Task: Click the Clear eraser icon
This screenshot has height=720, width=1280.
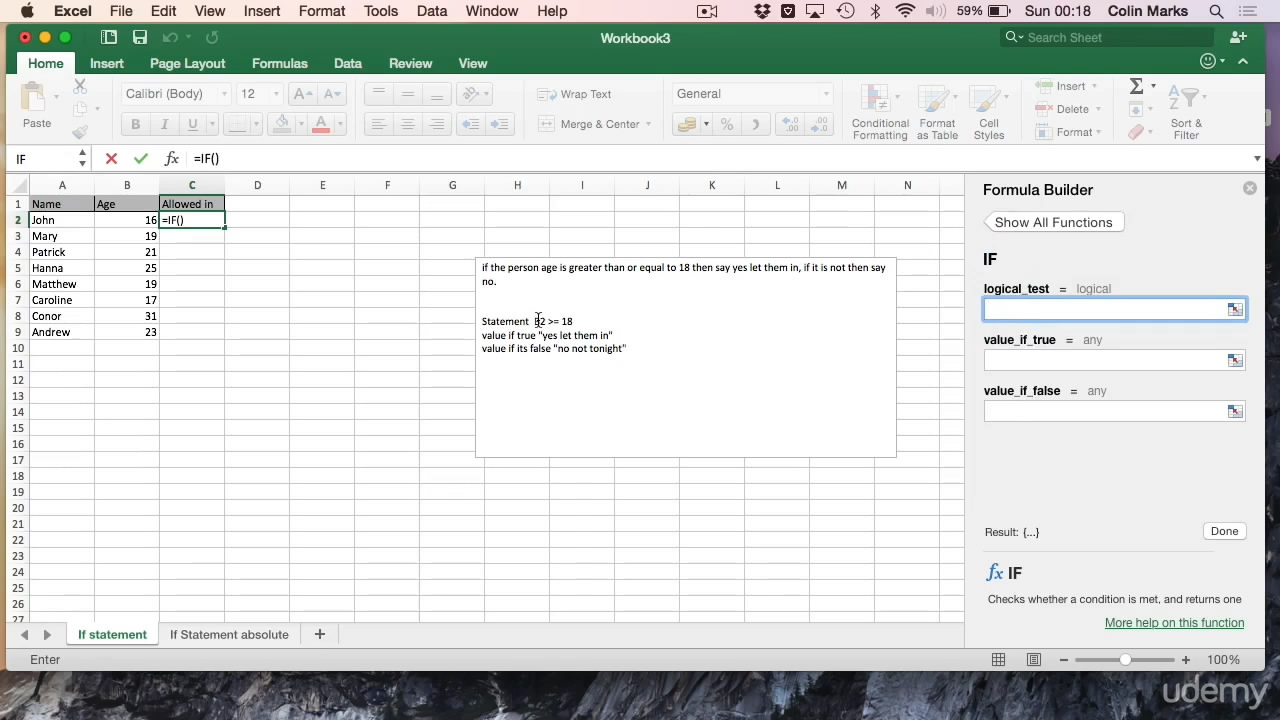Action: 1136,132
